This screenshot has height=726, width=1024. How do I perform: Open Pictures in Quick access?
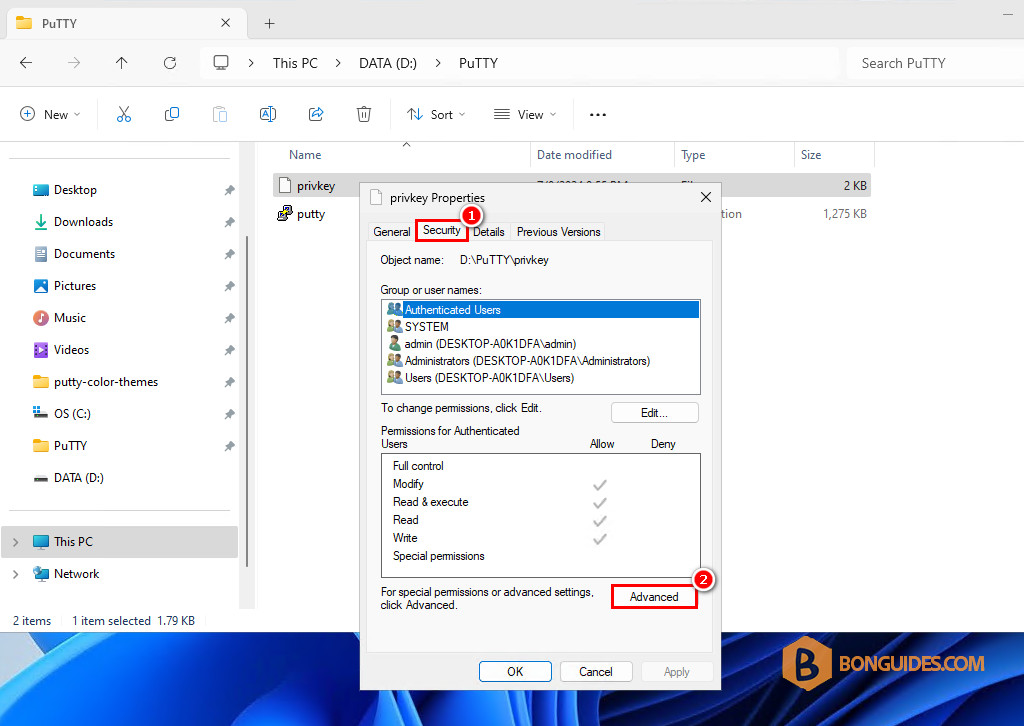[x=74, y=286]
